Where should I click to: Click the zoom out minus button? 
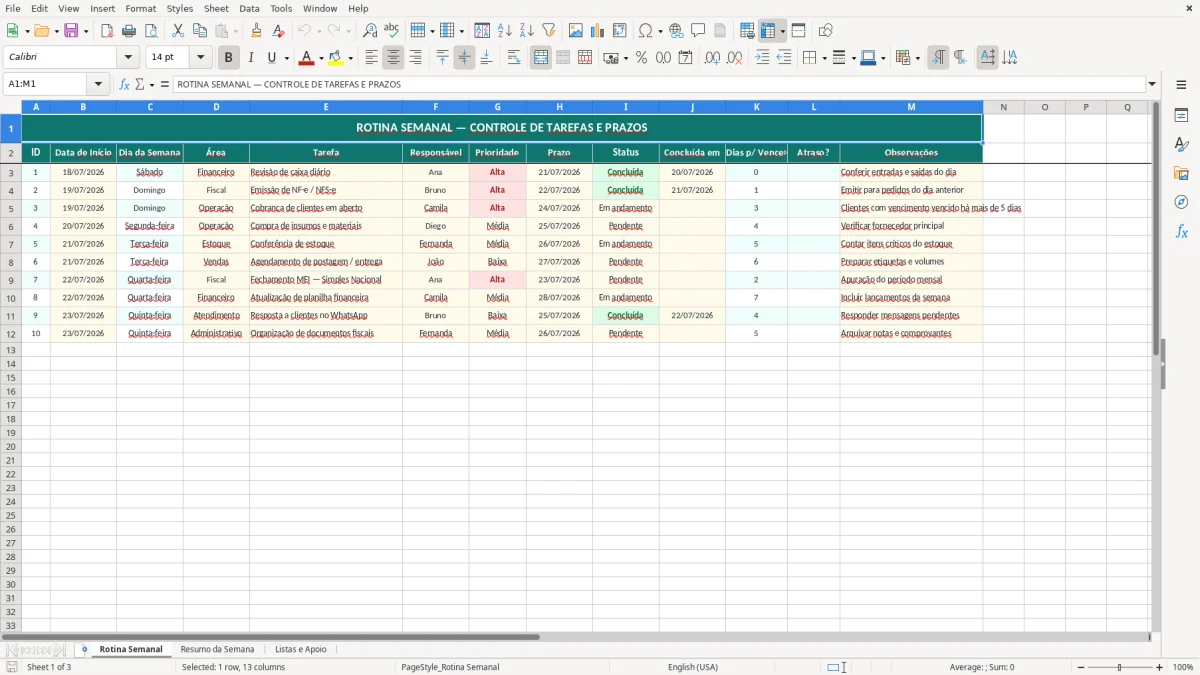point(1079,667)
